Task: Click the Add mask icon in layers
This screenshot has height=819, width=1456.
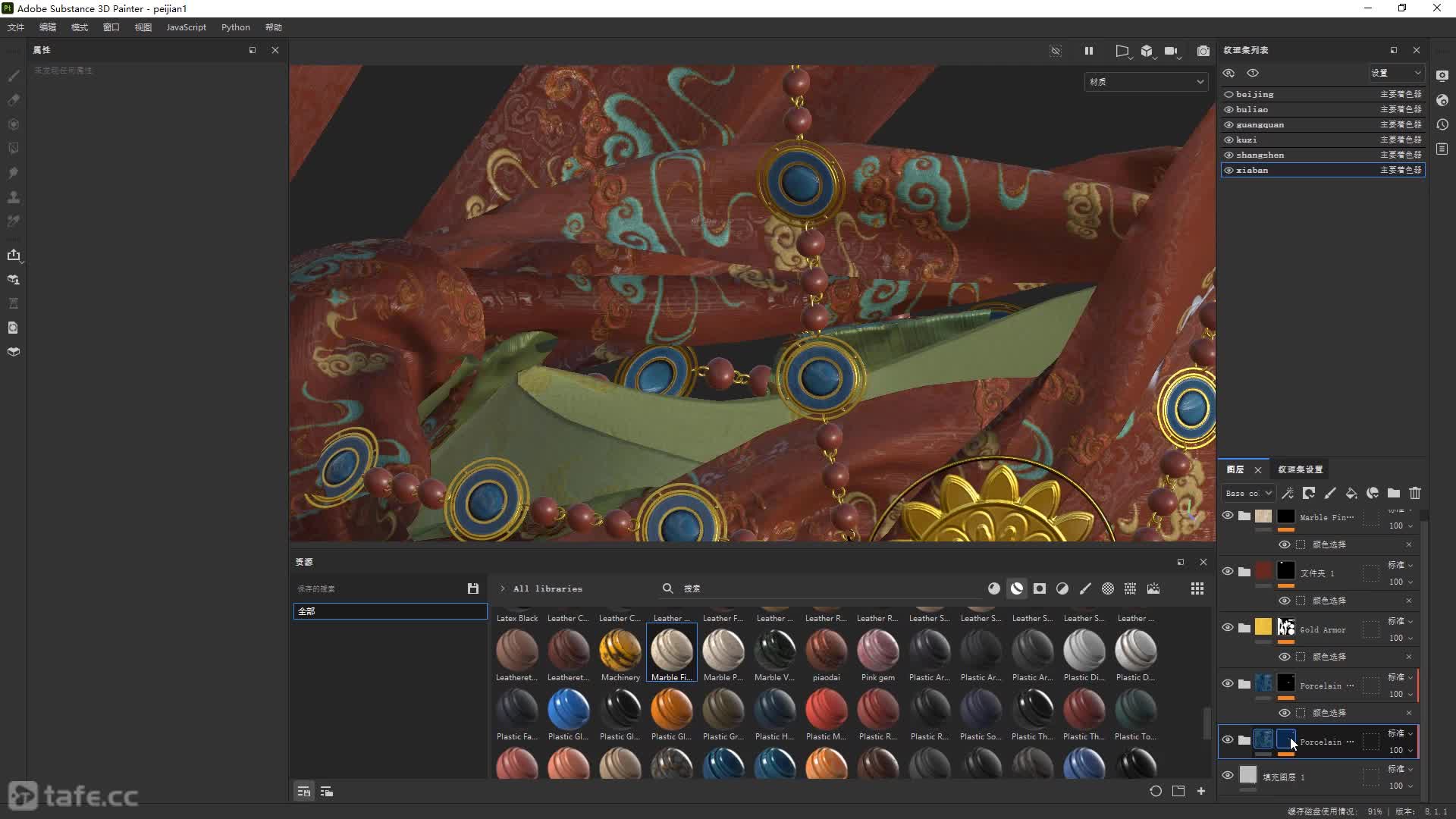Action: tap(1309, 494)
